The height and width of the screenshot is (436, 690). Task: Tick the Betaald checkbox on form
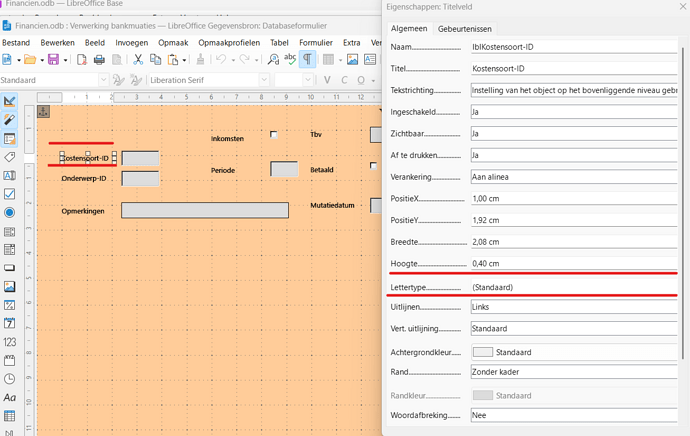coord(373,166)
